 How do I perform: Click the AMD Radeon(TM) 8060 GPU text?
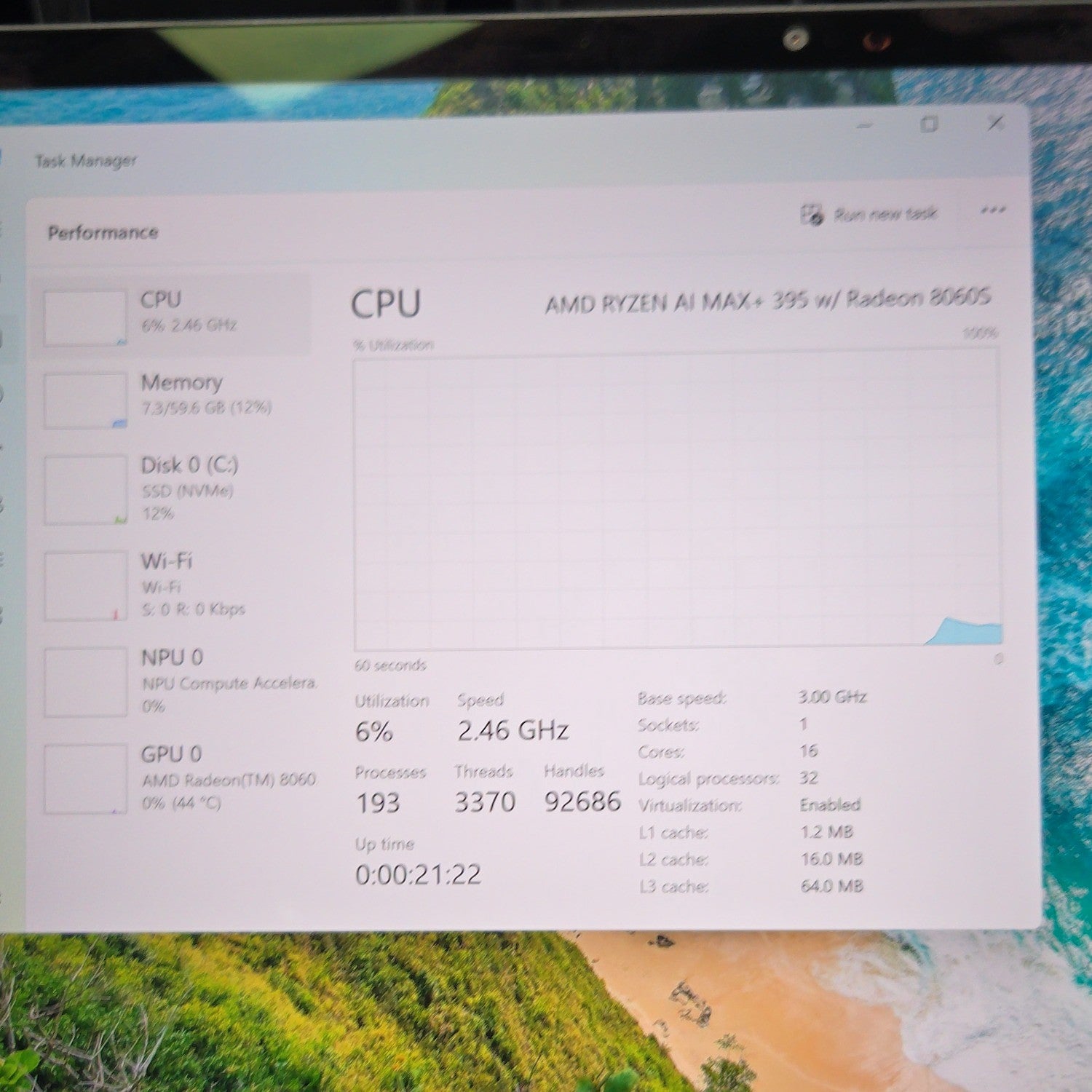tap(229, 780)
